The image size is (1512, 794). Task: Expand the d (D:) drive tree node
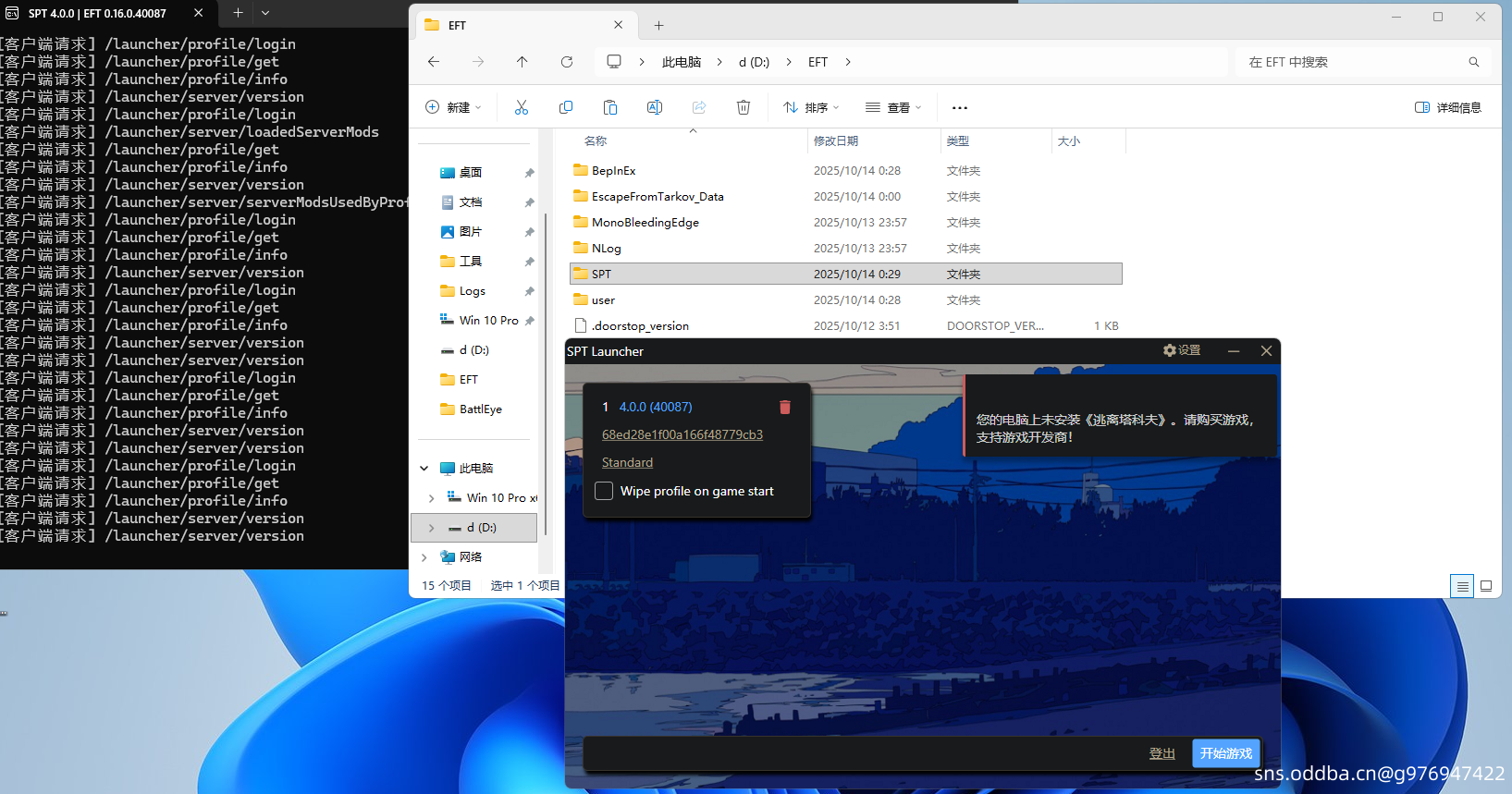tap(431, 528)
